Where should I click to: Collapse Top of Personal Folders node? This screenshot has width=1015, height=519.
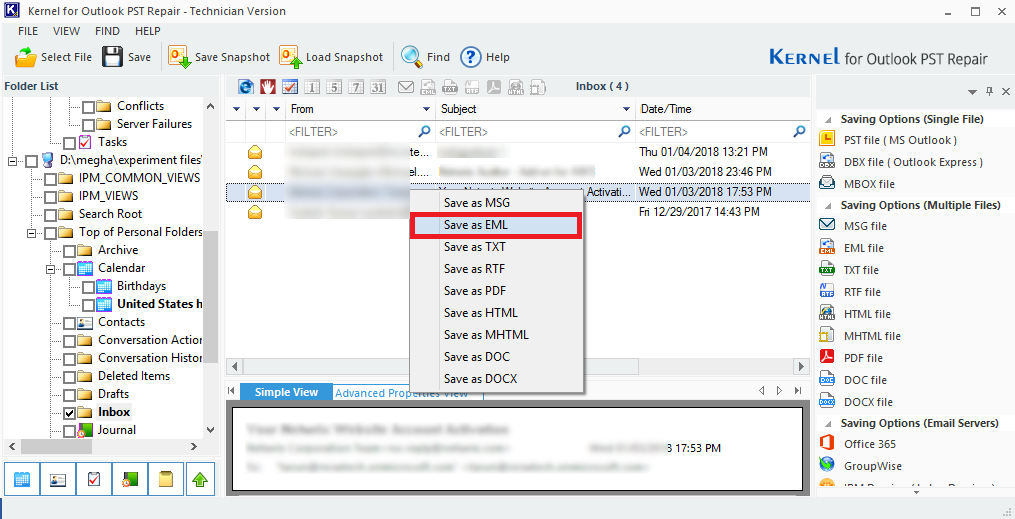click(x=31, y=232)
